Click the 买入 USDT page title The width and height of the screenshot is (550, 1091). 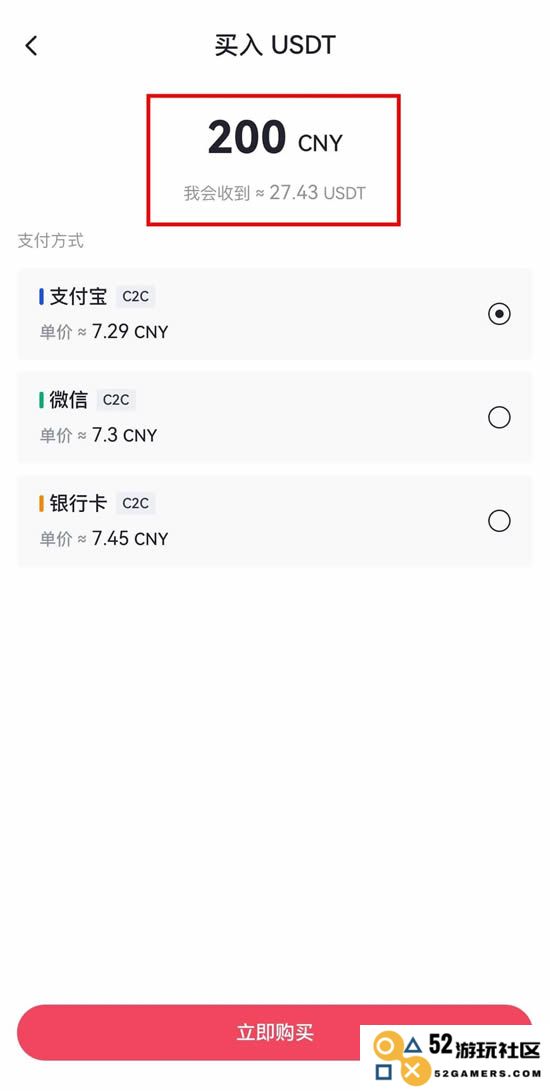click(275, 46)
